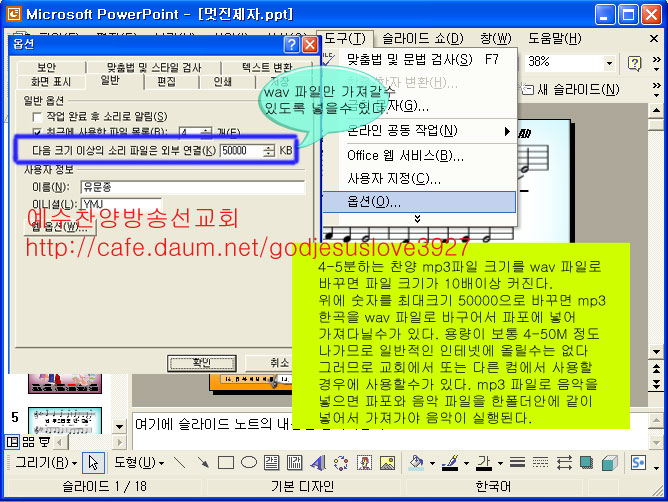Click the sound file size 50000 field

click(242, 150)
